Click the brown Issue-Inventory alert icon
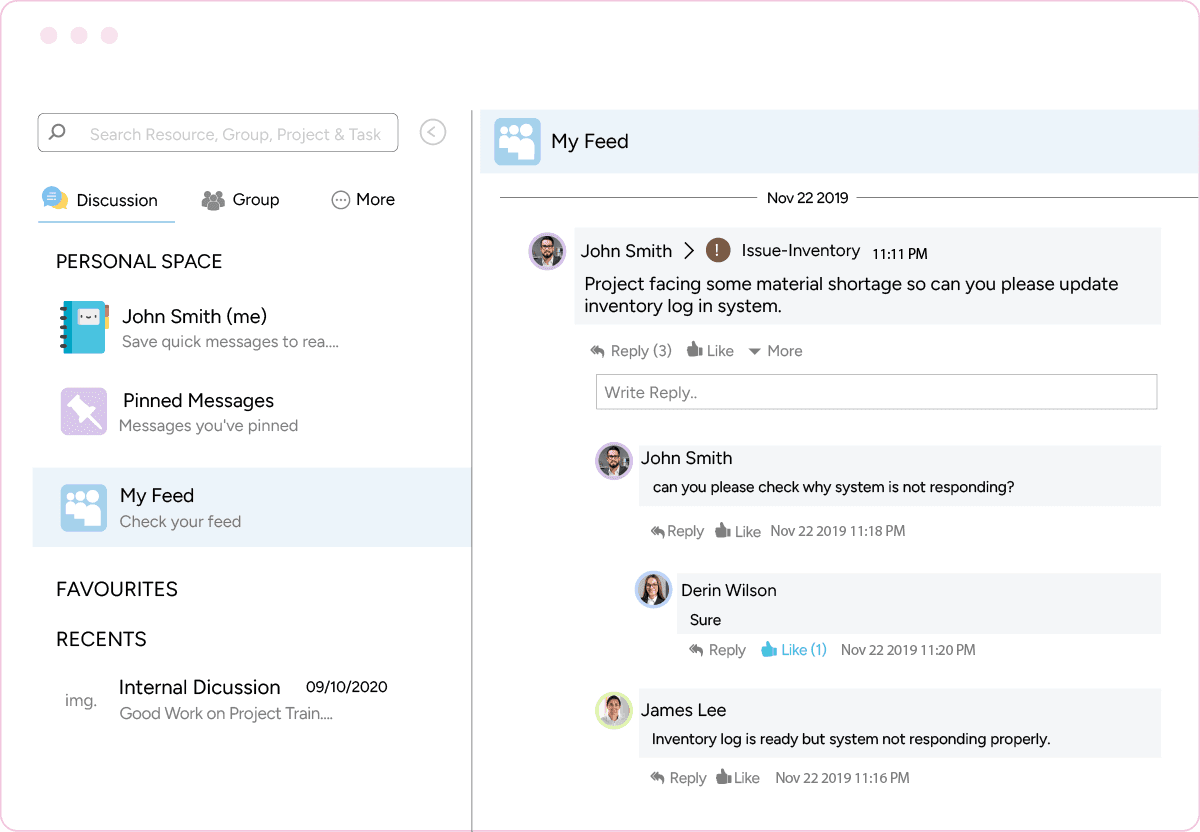This screenshot has height=832, width=1200. point(718,251)
